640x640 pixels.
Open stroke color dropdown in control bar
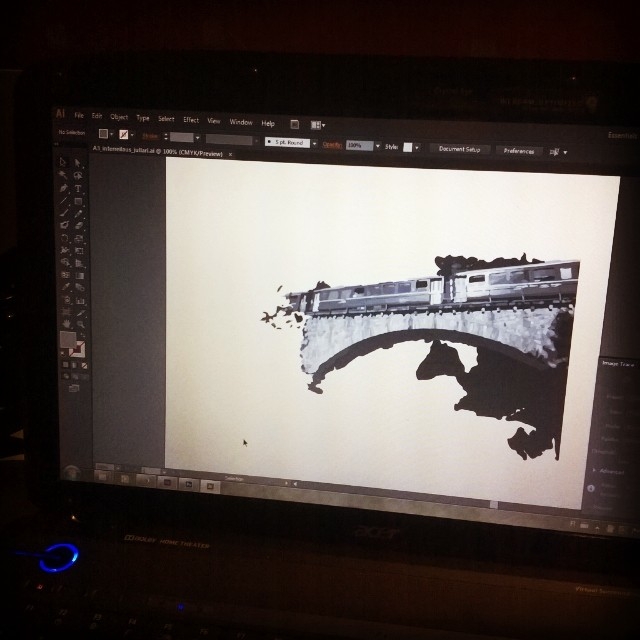pos(132,135)
